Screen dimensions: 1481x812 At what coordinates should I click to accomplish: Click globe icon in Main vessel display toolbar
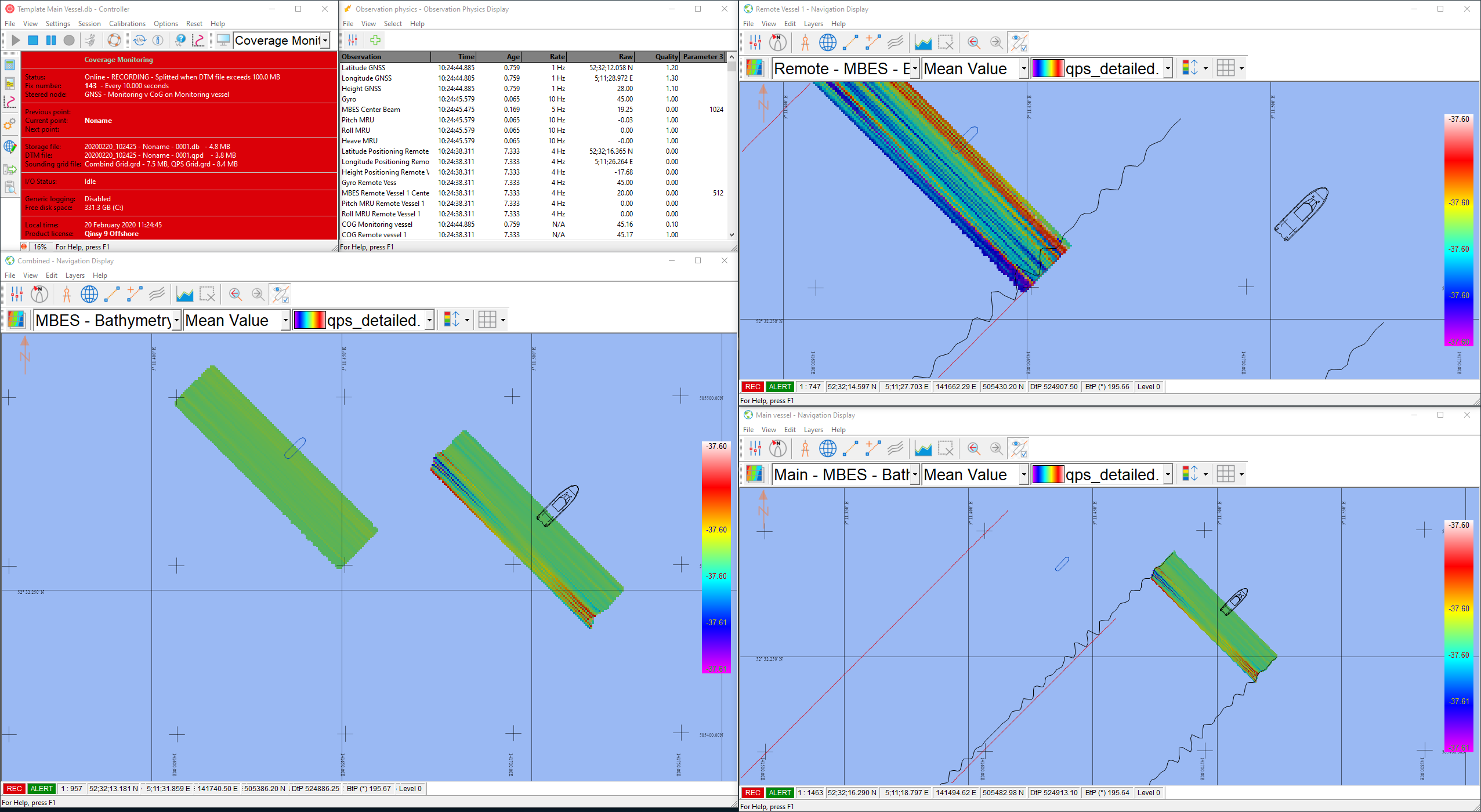tap(828, 448)
